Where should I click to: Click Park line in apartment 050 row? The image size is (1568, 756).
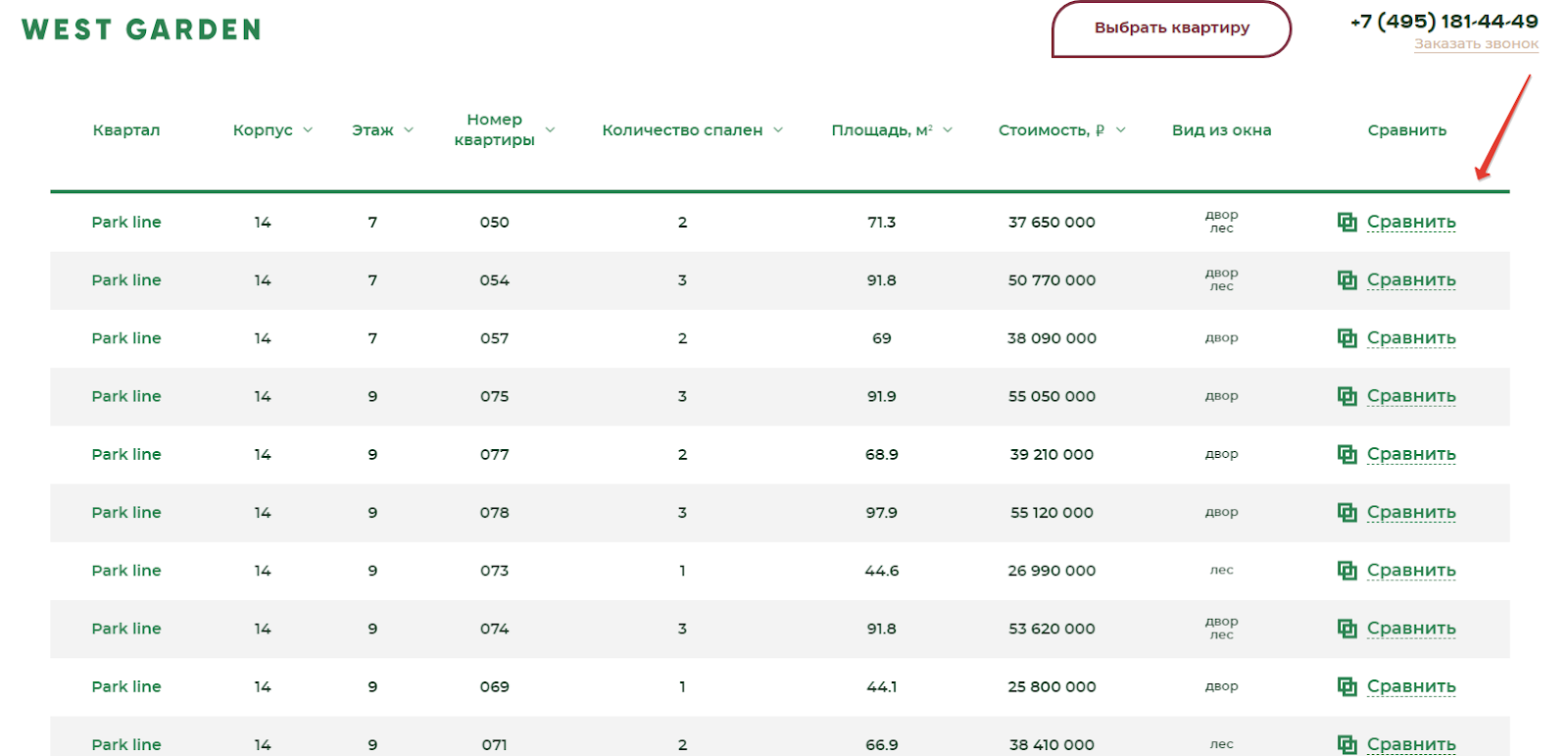pyautogui.click(x=126, y=222)
